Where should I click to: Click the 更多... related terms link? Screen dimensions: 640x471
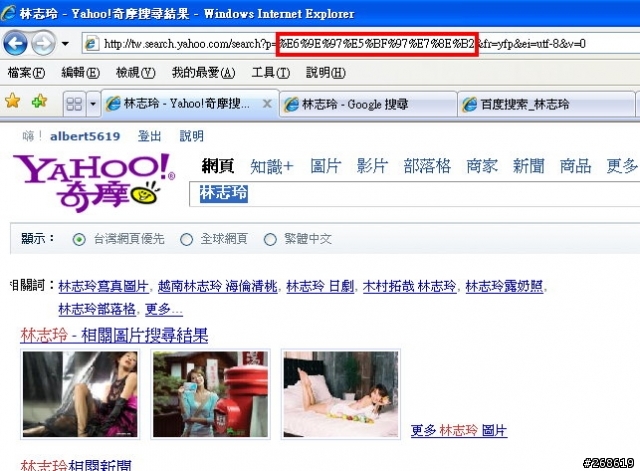click(x=164, y=309)
